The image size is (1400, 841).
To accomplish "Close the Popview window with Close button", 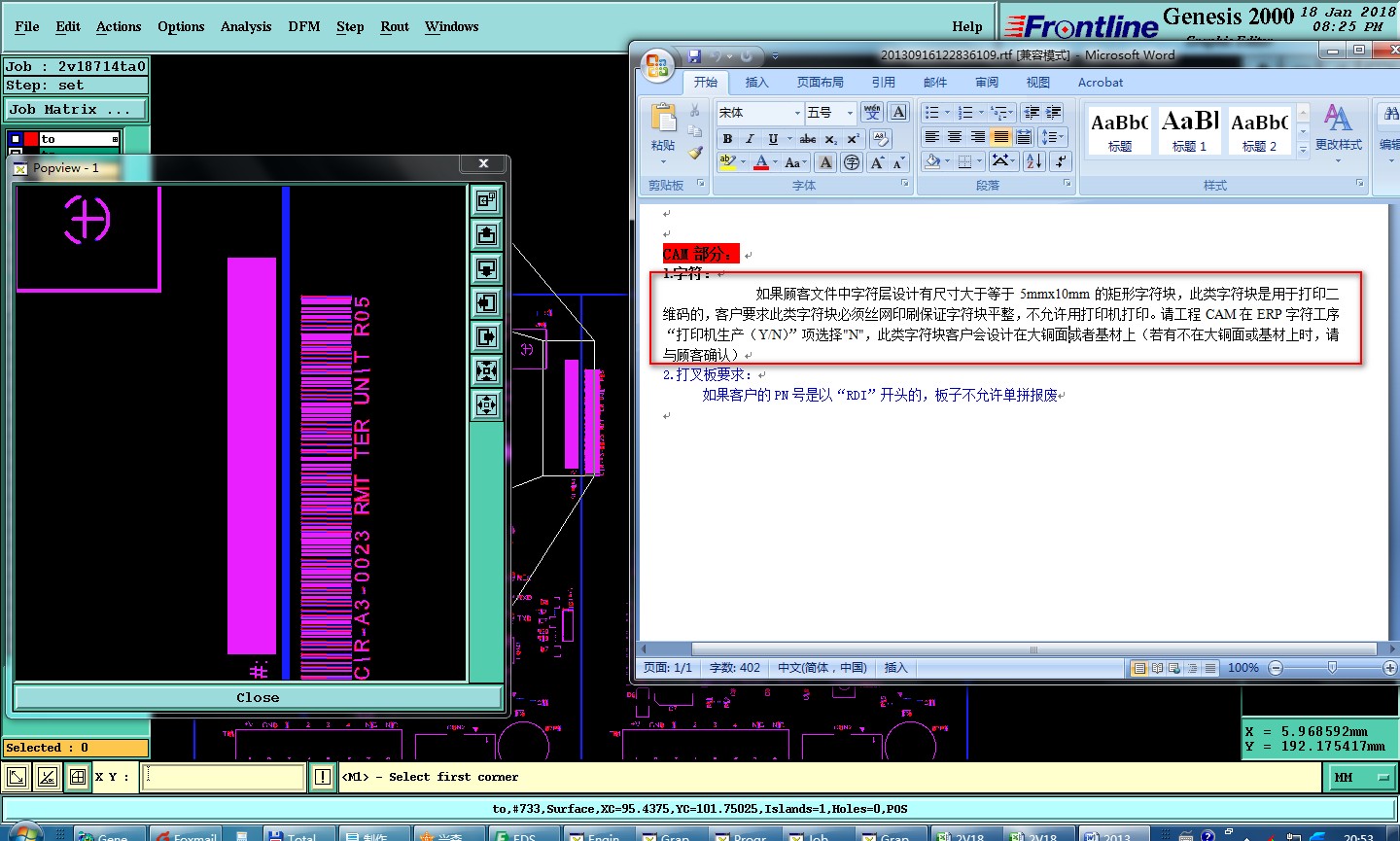I will point(258,697).
